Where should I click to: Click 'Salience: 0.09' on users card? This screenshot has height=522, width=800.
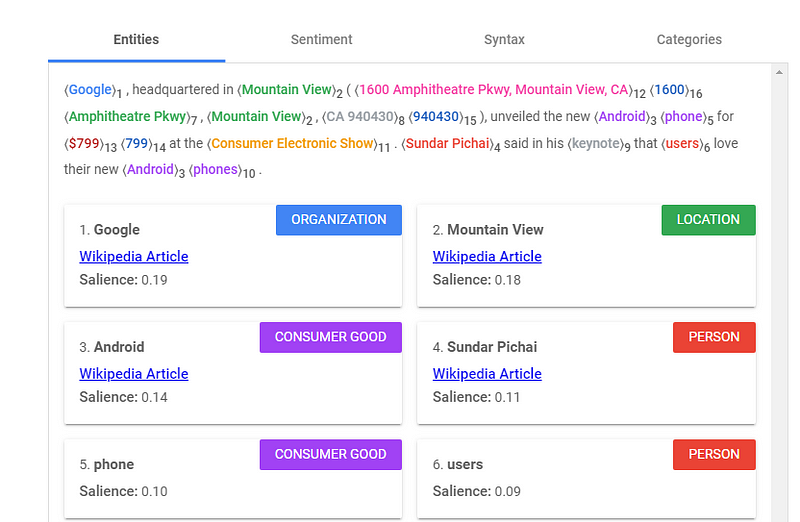point(477,491)
